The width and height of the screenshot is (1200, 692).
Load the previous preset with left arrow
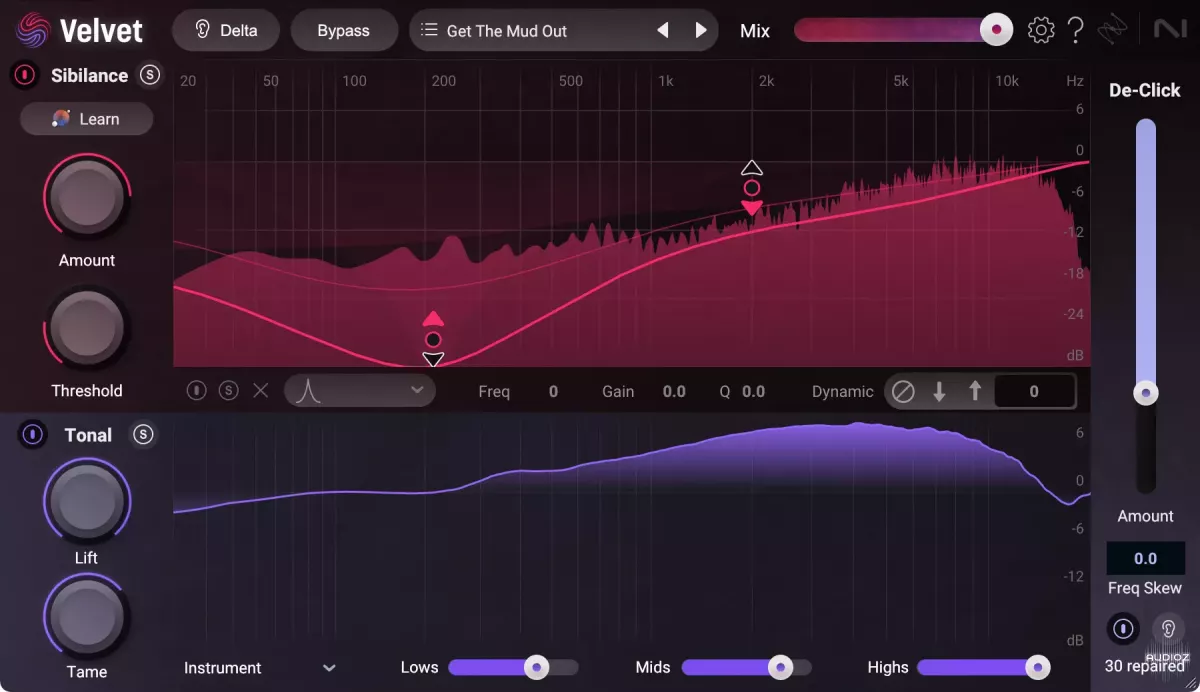[x=663, y=30]
